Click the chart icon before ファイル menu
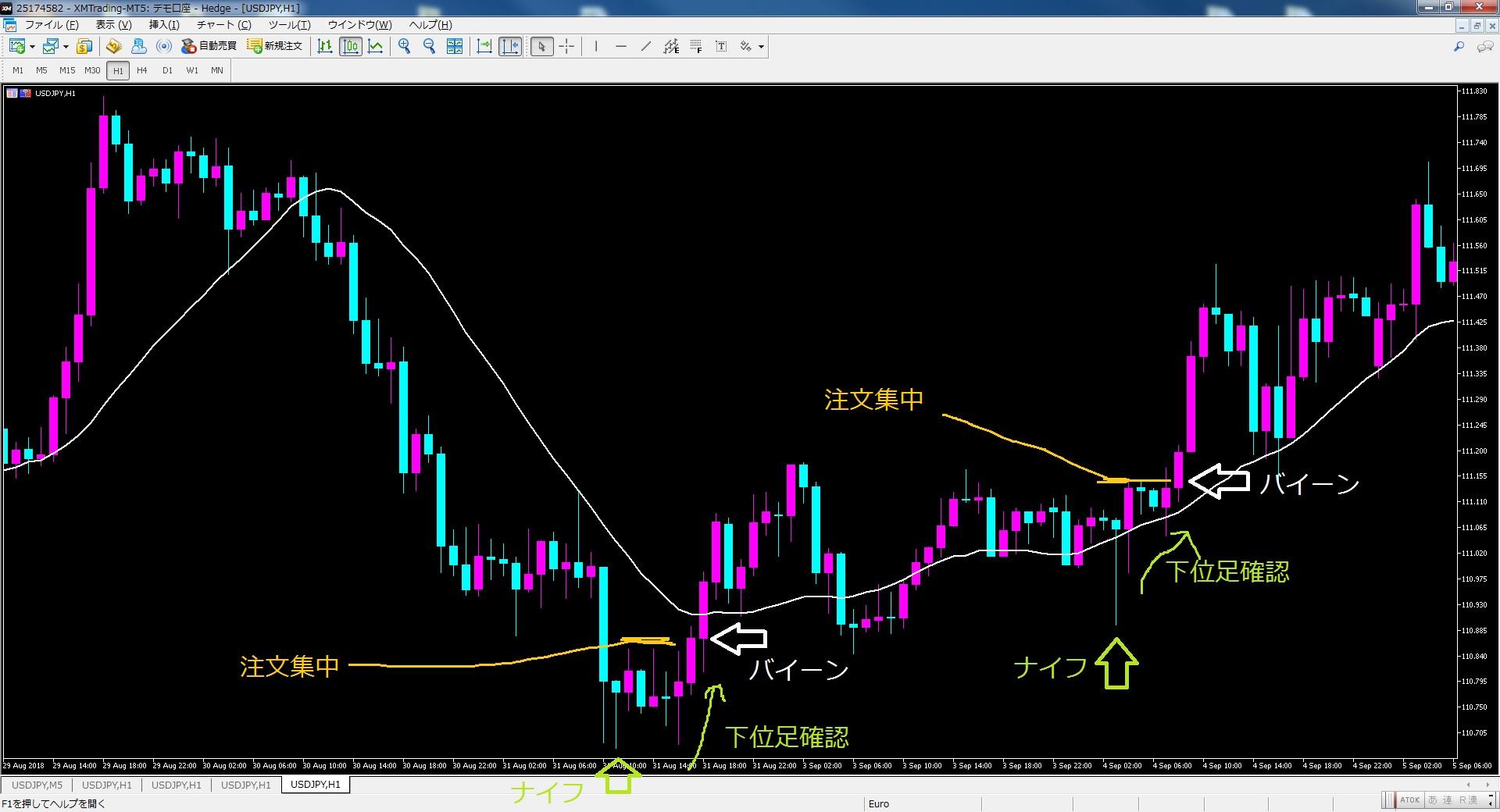 coord(10,25)
